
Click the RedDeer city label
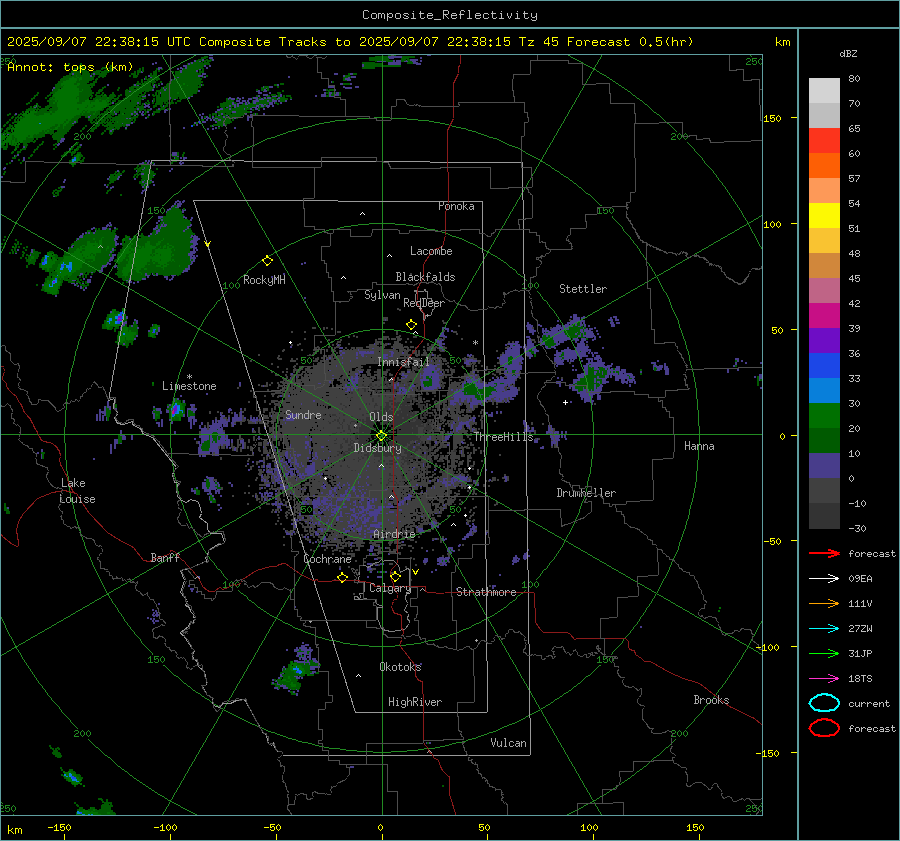click(424, 303)
